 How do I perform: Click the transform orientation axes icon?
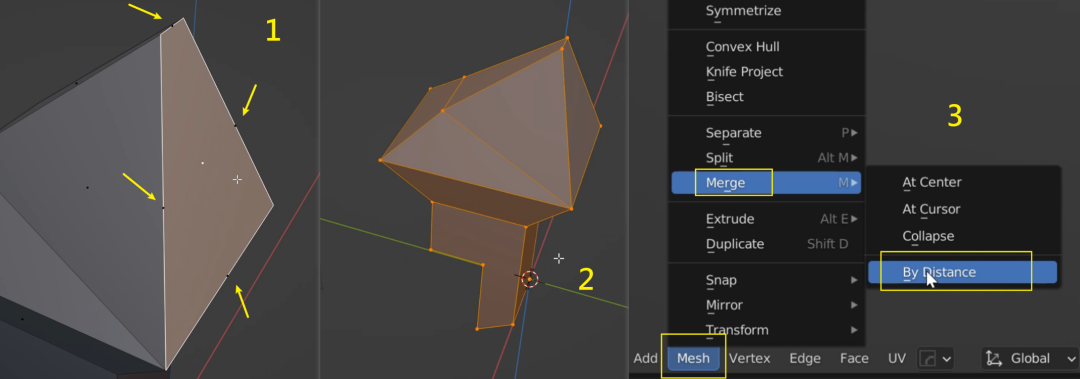pos(993,358)
